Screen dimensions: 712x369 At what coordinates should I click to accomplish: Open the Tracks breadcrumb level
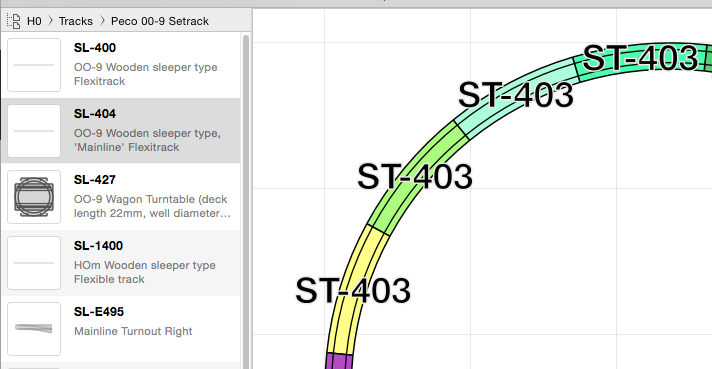point(75,21)
